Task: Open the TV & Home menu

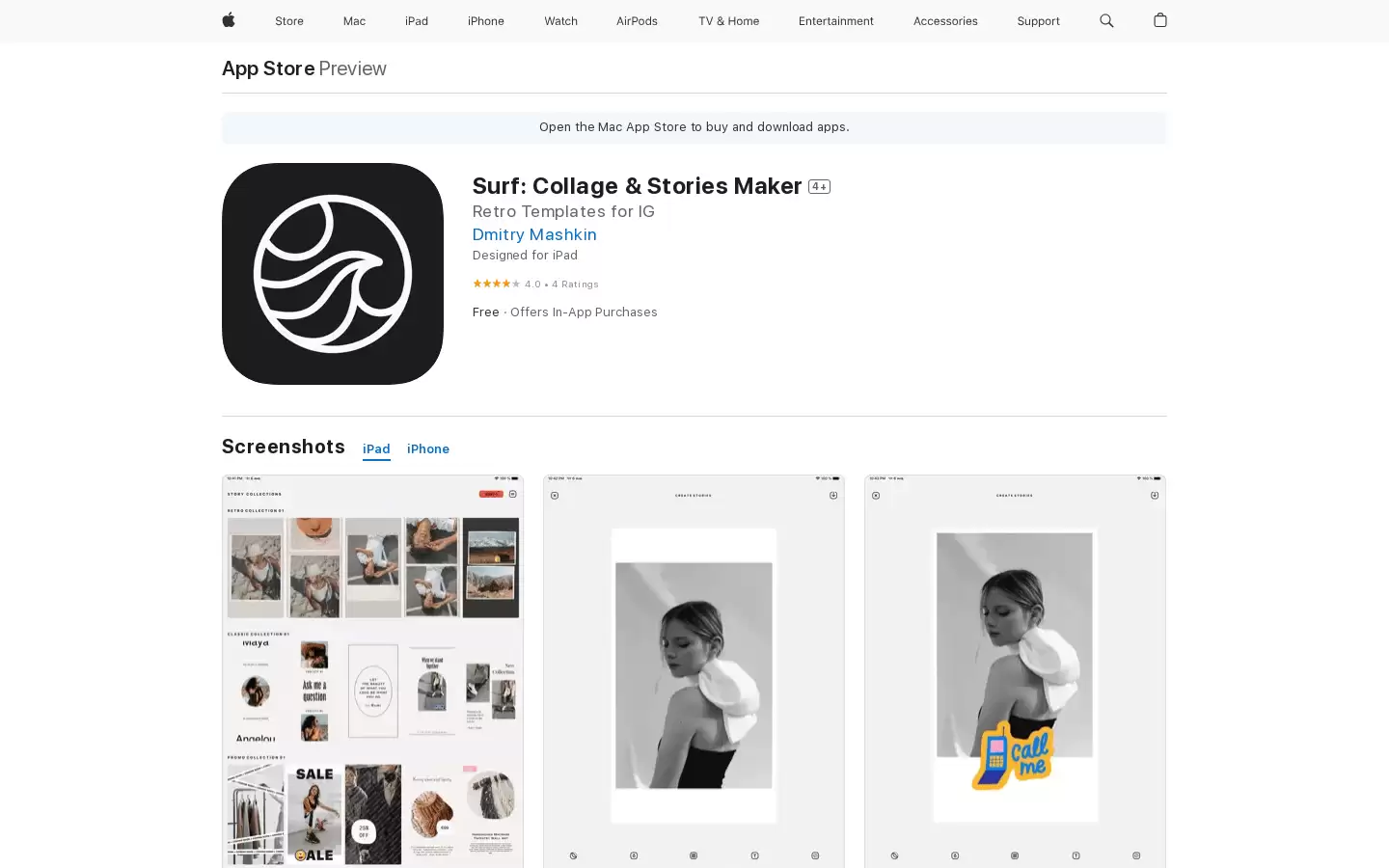Action: pos(728,21)
